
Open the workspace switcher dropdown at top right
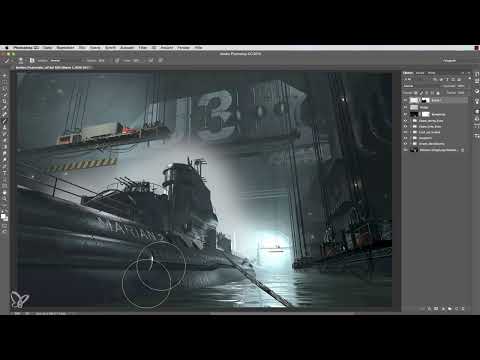pyautogui.click(x=450, y=60)
